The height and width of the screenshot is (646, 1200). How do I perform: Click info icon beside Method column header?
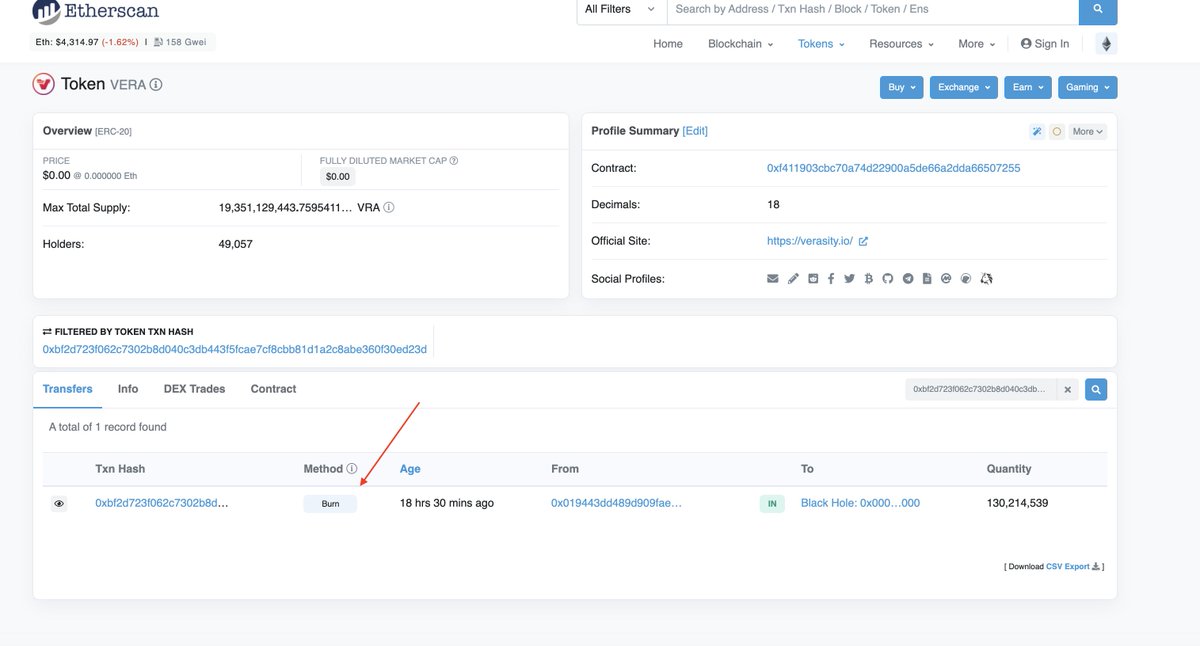click(x=352, y=469)
